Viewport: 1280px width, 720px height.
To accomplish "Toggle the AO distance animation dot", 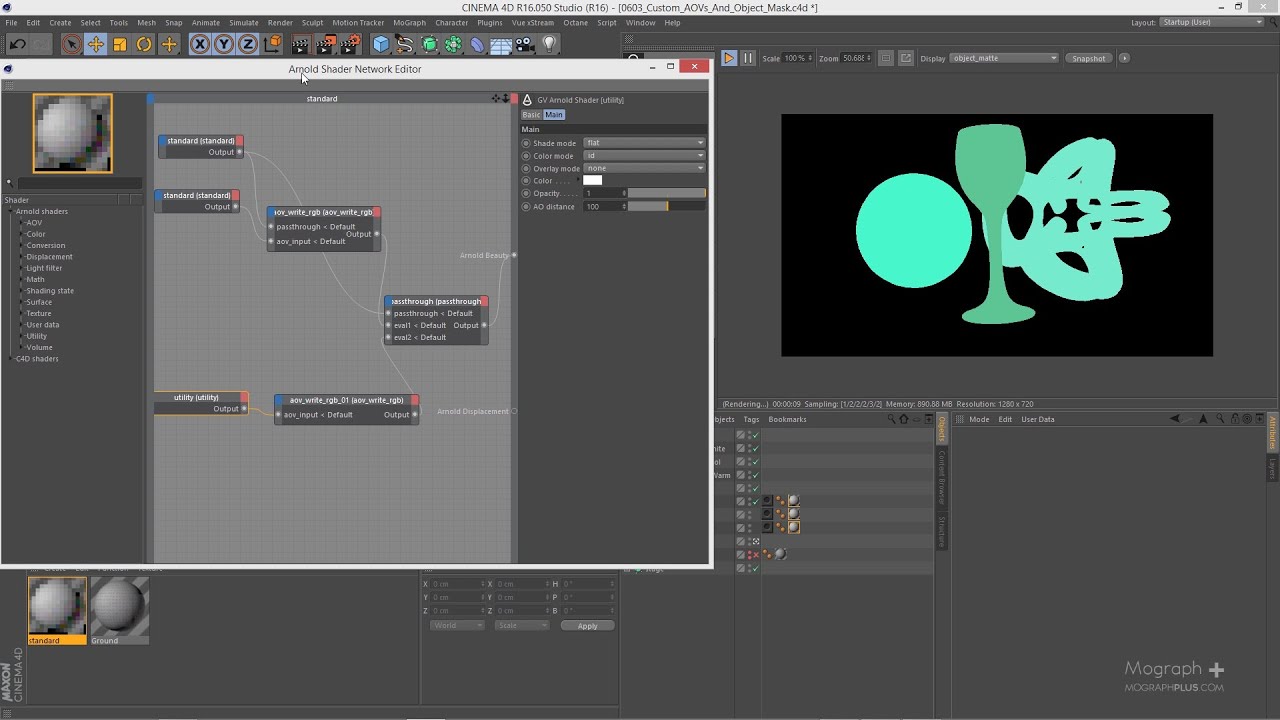I will 526,206.
